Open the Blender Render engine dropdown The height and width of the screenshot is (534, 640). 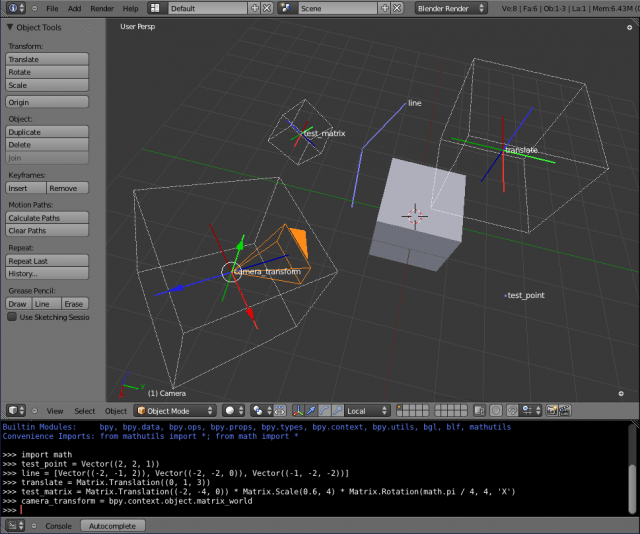[x=451, y=8]
